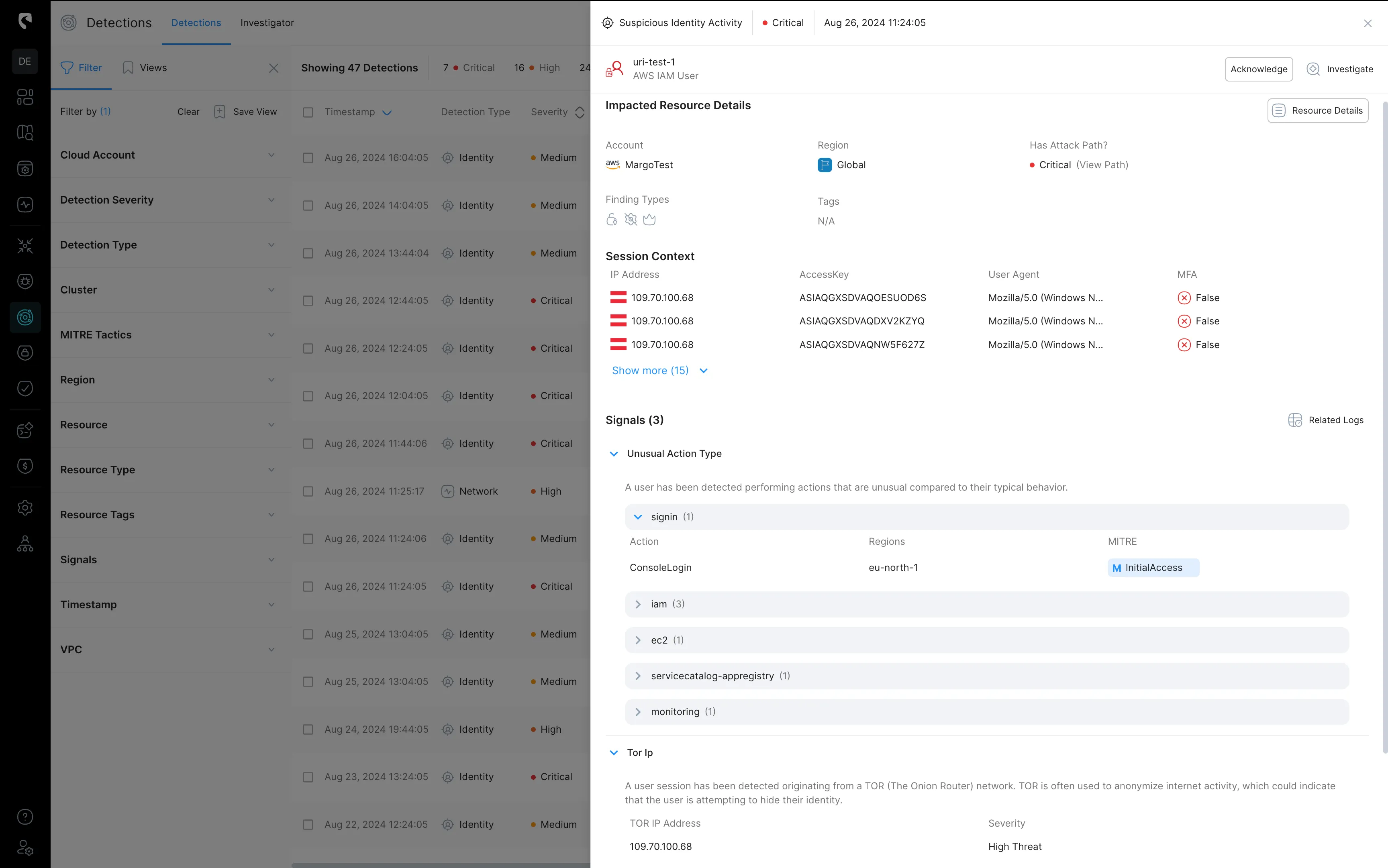
Task: Click the uri-test-1 IAM user icon
Action: [x=614, y=69]
